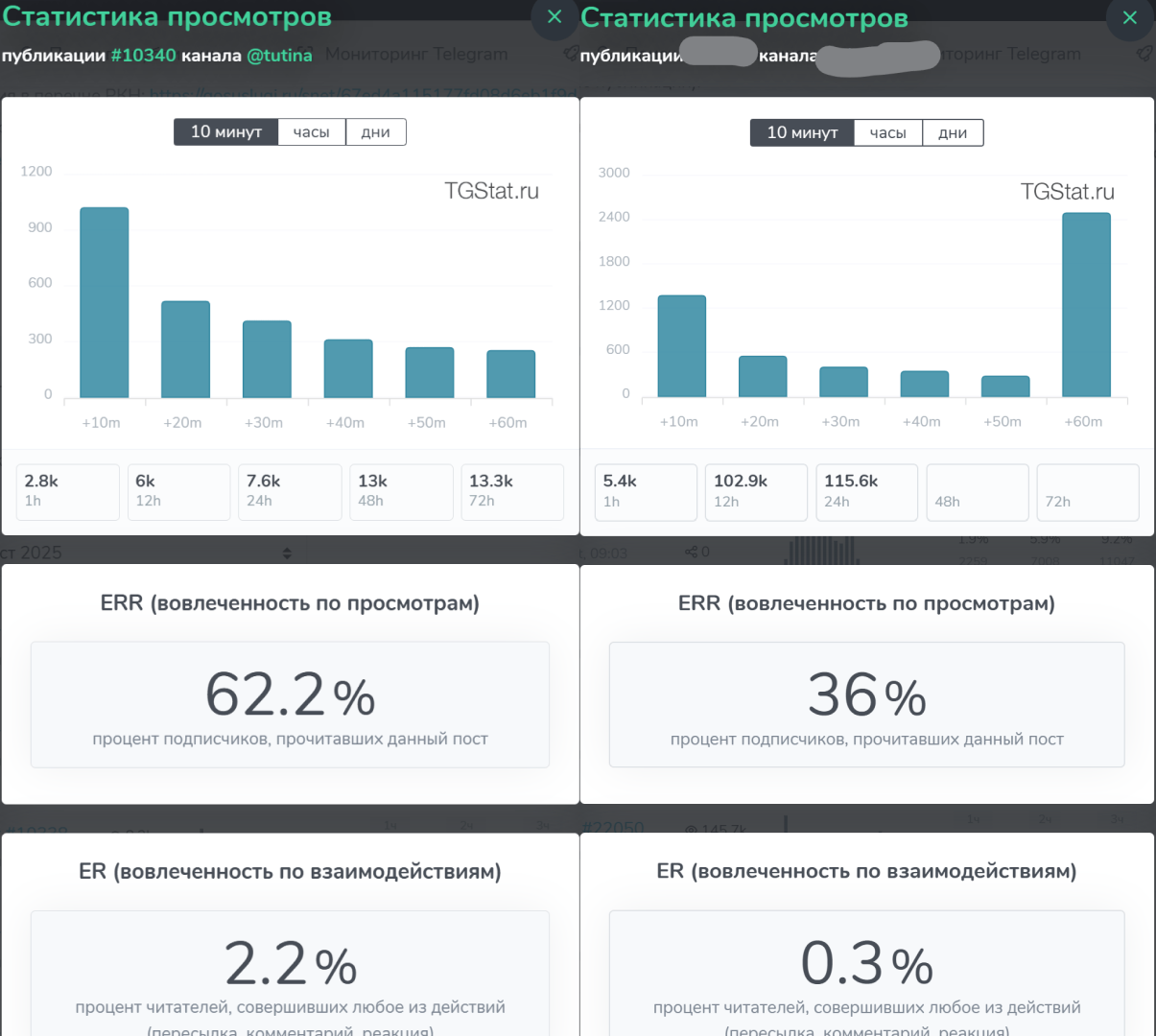The height and width of the screenshot is (1036, 1156).
Task: Click the +50m bar in right chart
Action: click(x=1005, y=387)
